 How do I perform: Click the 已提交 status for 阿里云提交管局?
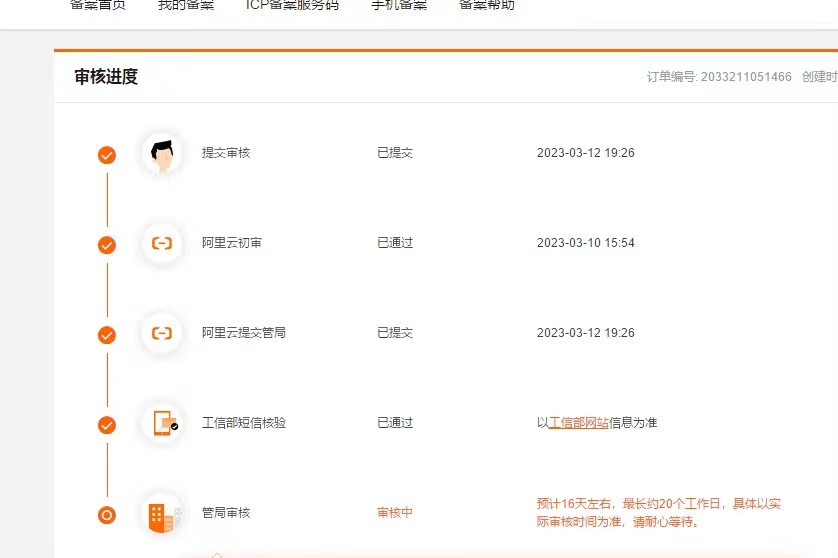coord(395,332)
